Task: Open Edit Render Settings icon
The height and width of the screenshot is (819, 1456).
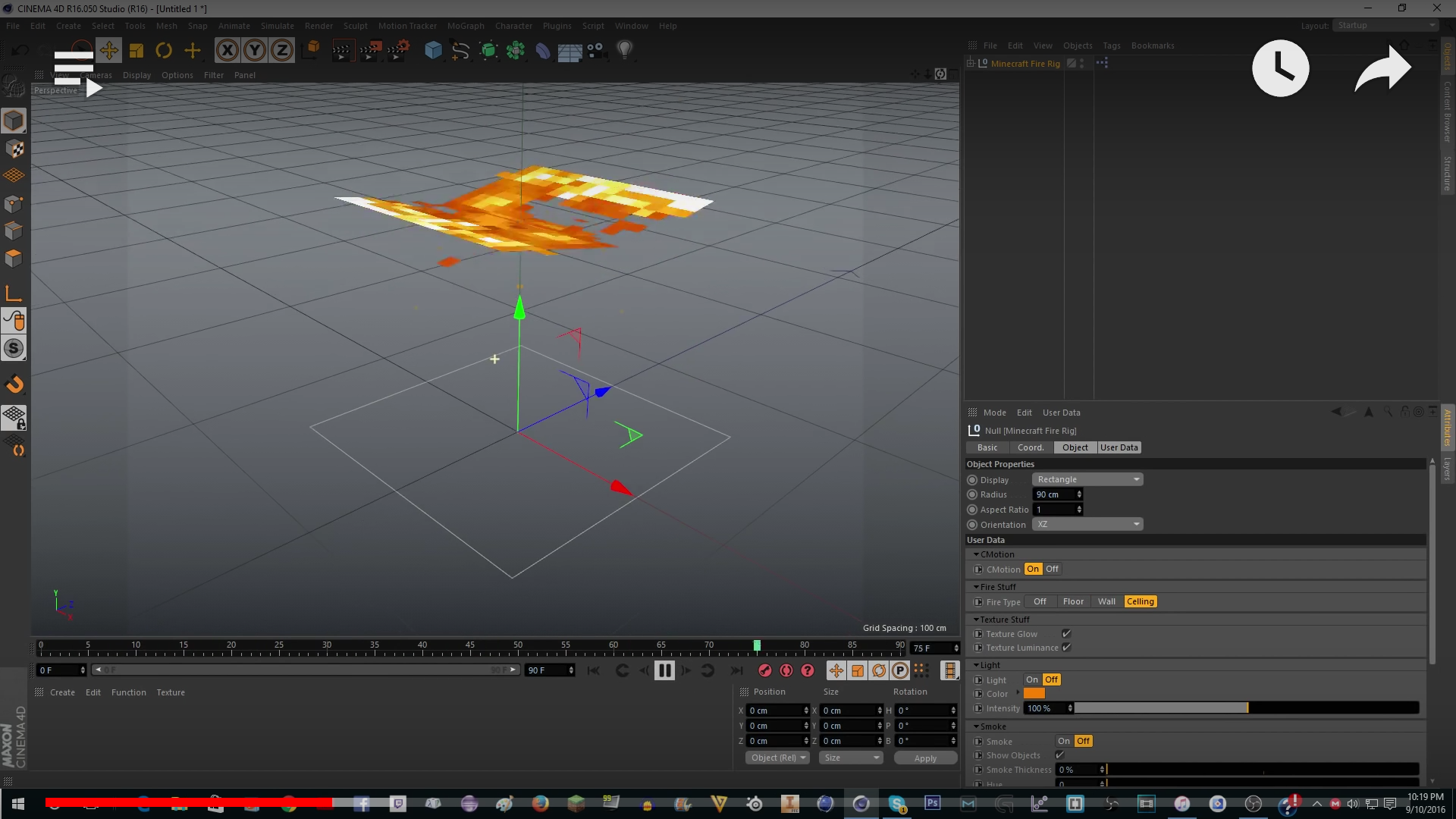Action: point(398,51)
